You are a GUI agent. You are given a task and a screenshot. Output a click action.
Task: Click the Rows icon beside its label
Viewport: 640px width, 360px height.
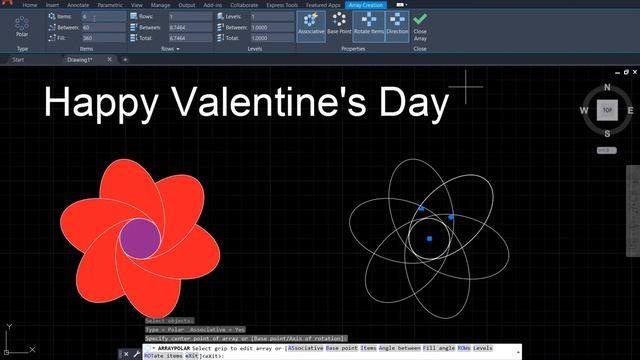click(133, 16)
